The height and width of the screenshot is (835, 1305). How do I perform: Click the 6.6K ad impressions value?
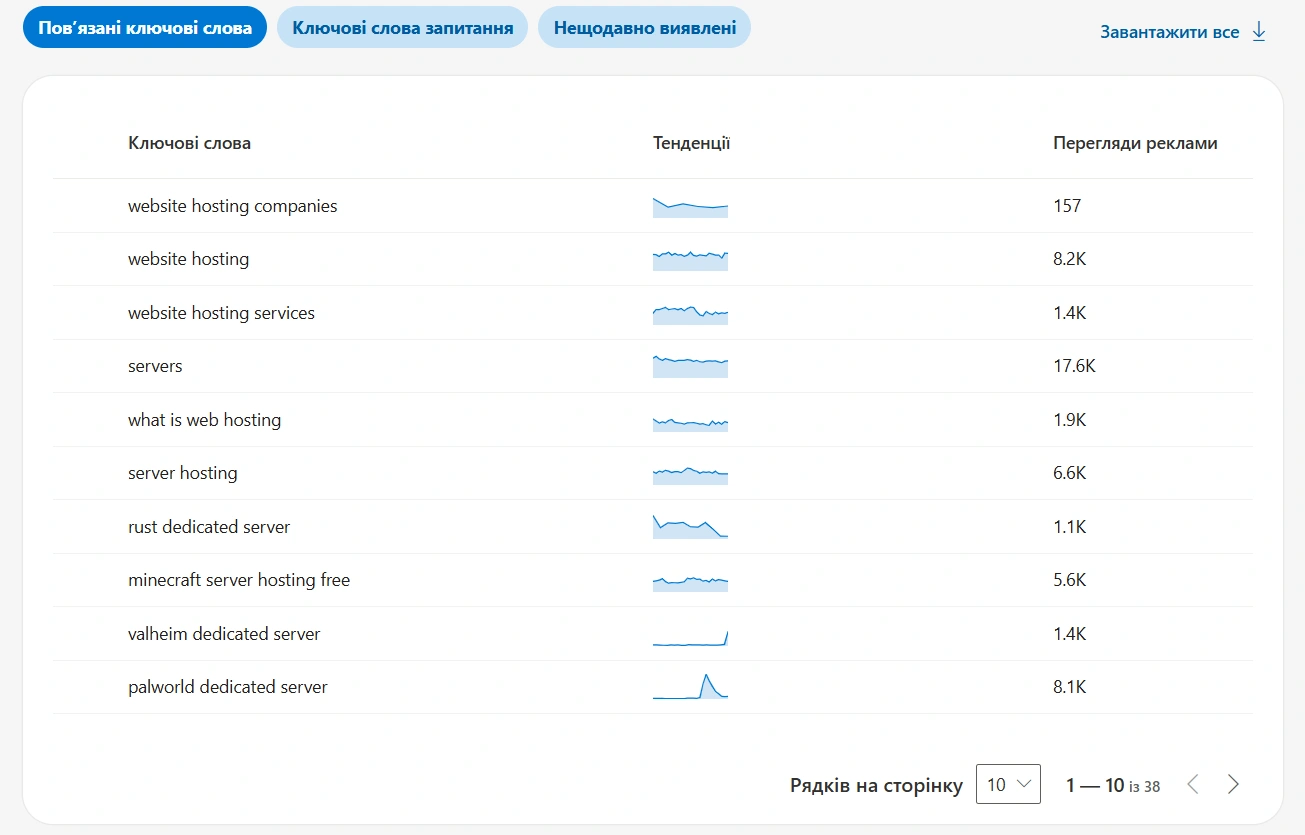point(1069,473)
